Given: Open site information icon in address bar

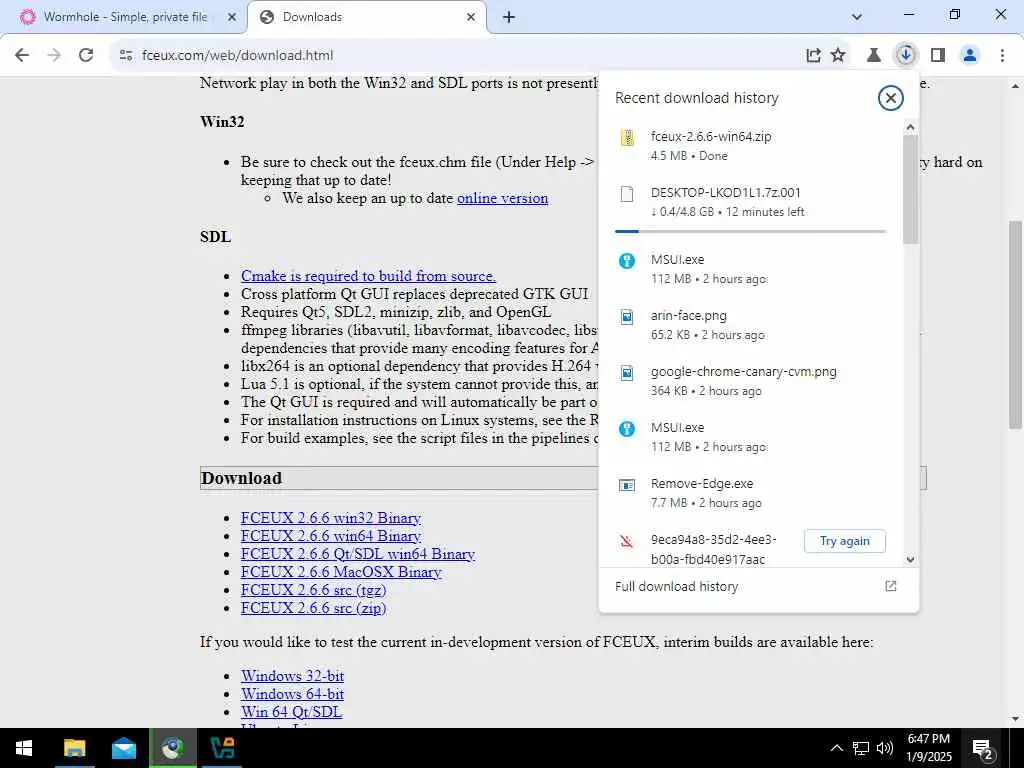Looking at the screenshot, I should 126,56.
